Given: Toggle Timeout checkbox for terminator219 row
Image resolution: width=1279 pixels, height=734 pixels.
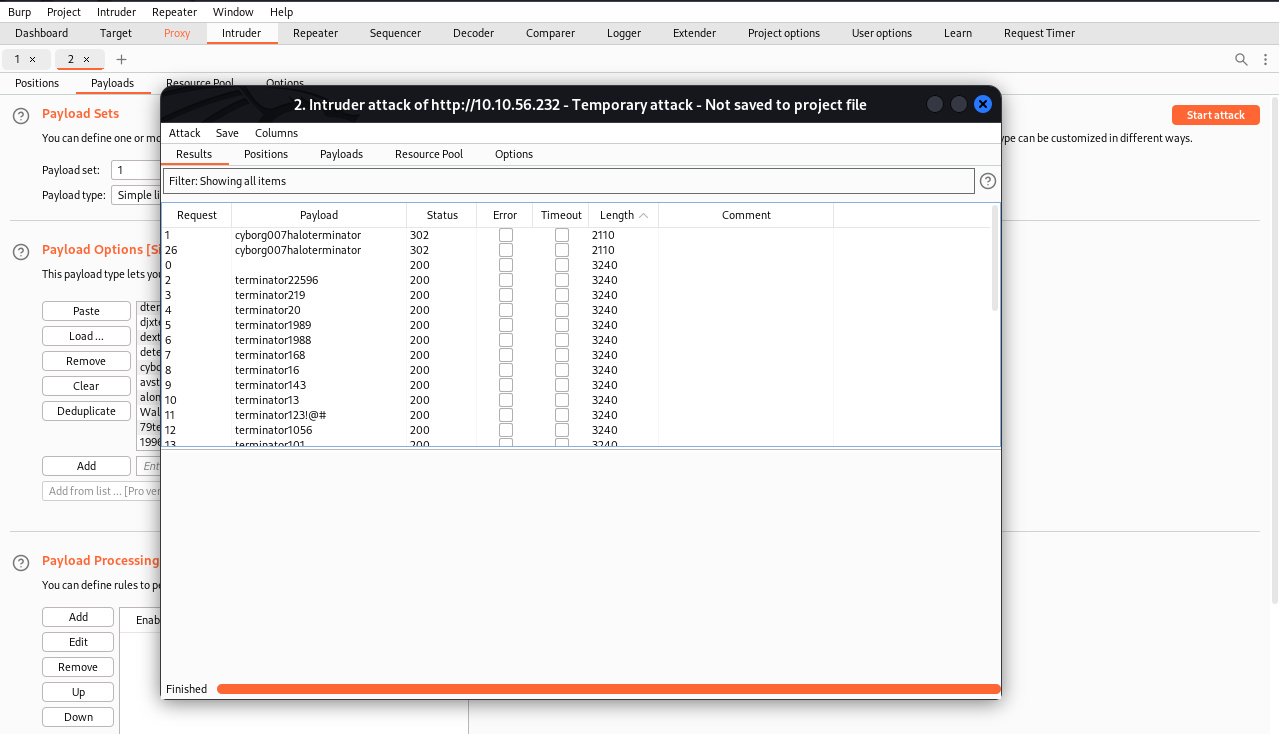Looking at the screenshot, I should 562,295.
